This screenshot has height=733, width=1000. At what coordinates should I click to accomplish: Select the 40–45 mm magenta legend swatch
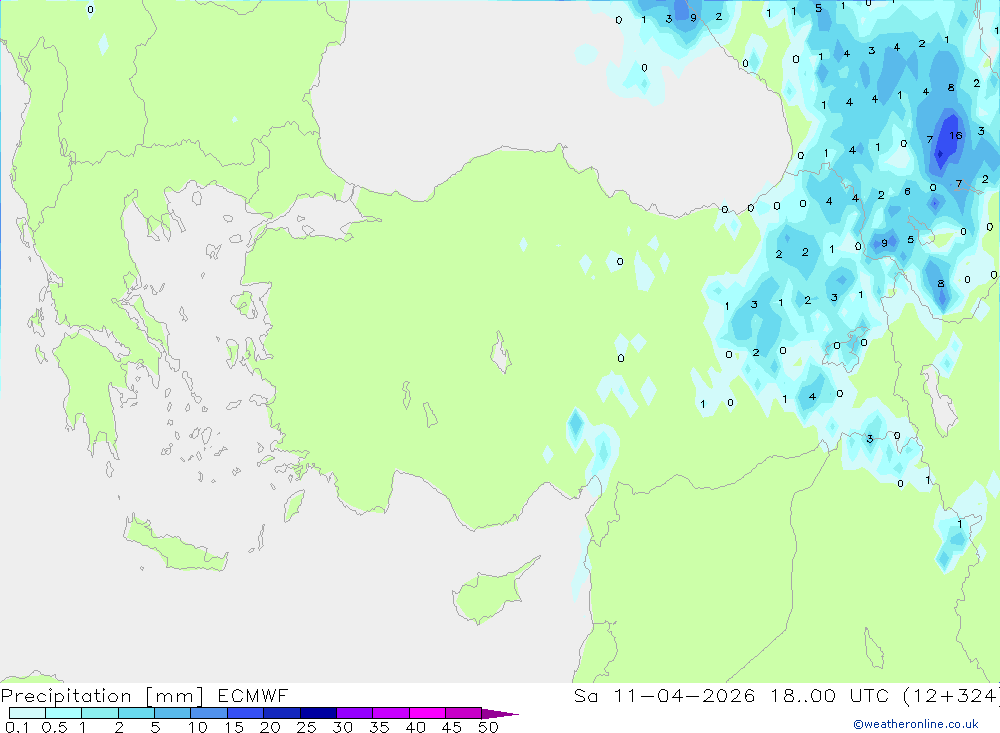coord(427,713)
